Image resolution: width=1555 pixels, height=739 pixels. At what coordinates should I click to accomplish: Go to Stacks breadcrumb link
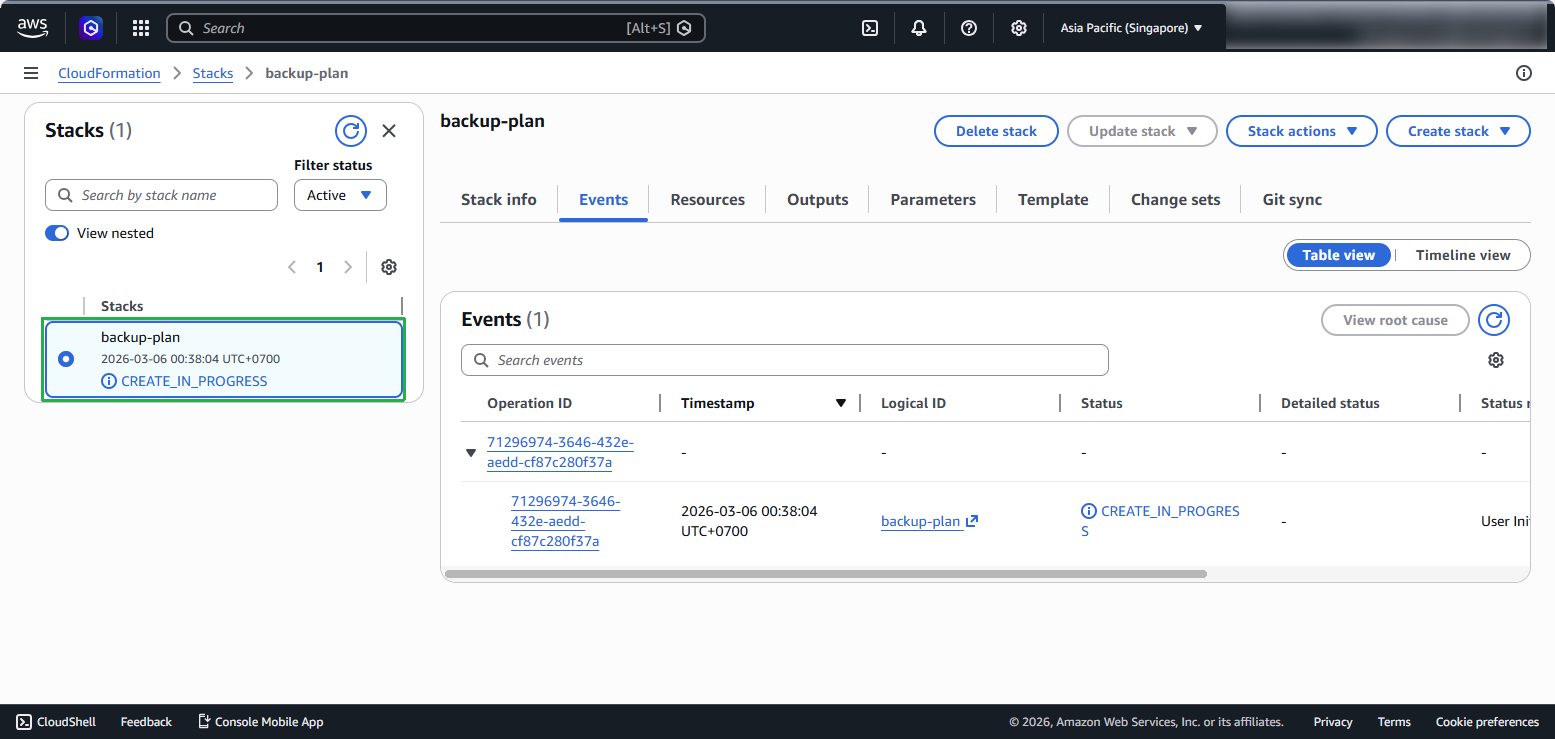click(213, 73)
